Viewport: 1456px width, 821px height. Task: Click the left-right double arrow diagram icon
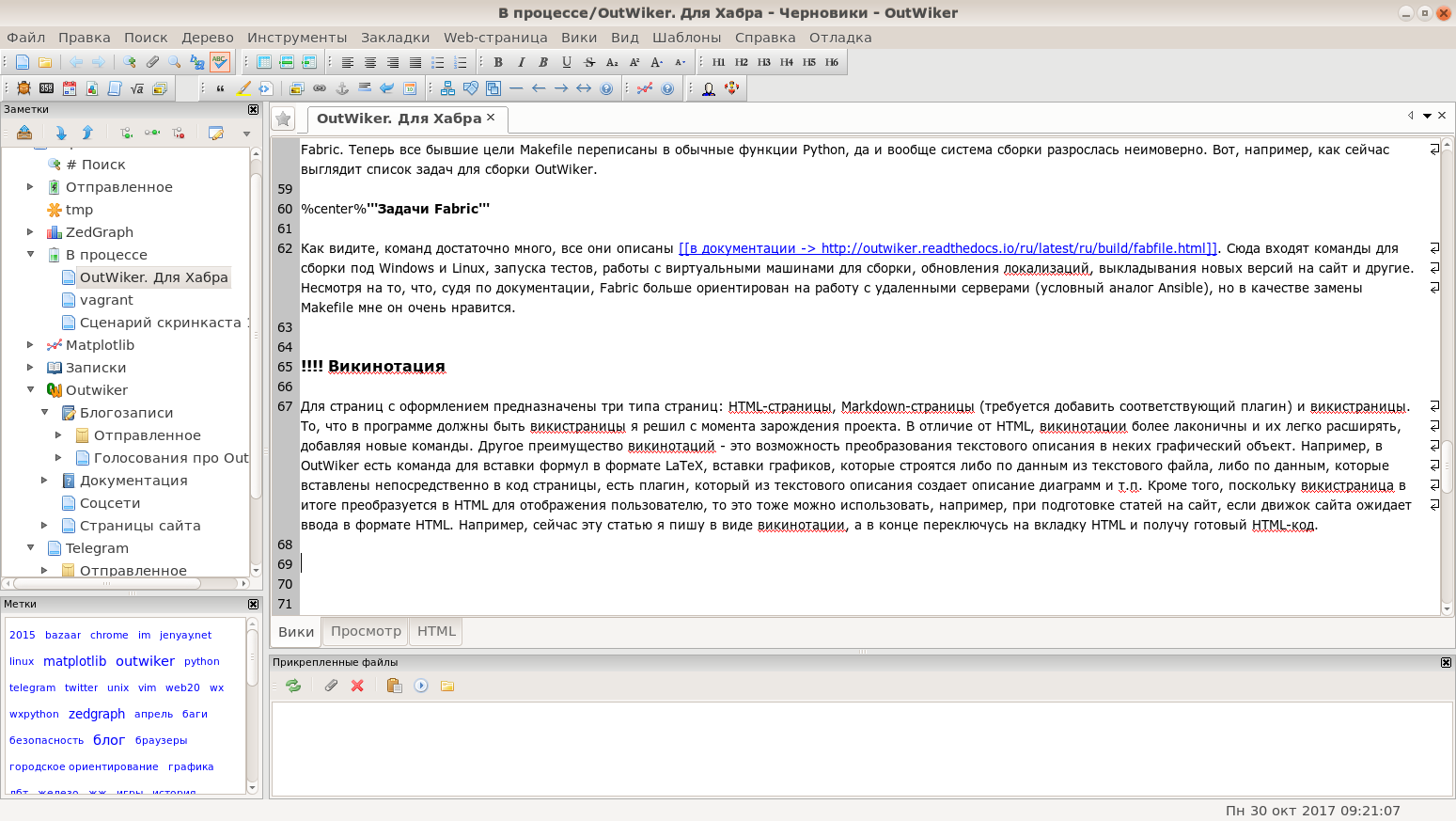(x=584, y=88)
